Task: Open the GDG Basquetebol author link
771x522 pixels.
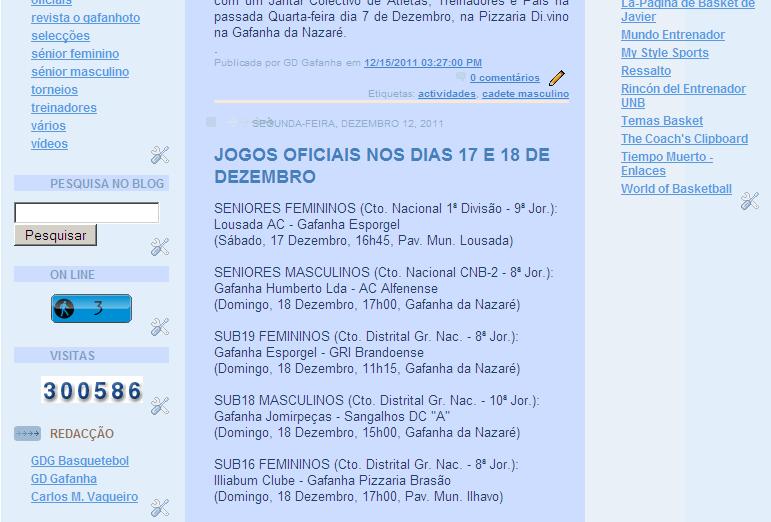Action: (x=80, y=461)
